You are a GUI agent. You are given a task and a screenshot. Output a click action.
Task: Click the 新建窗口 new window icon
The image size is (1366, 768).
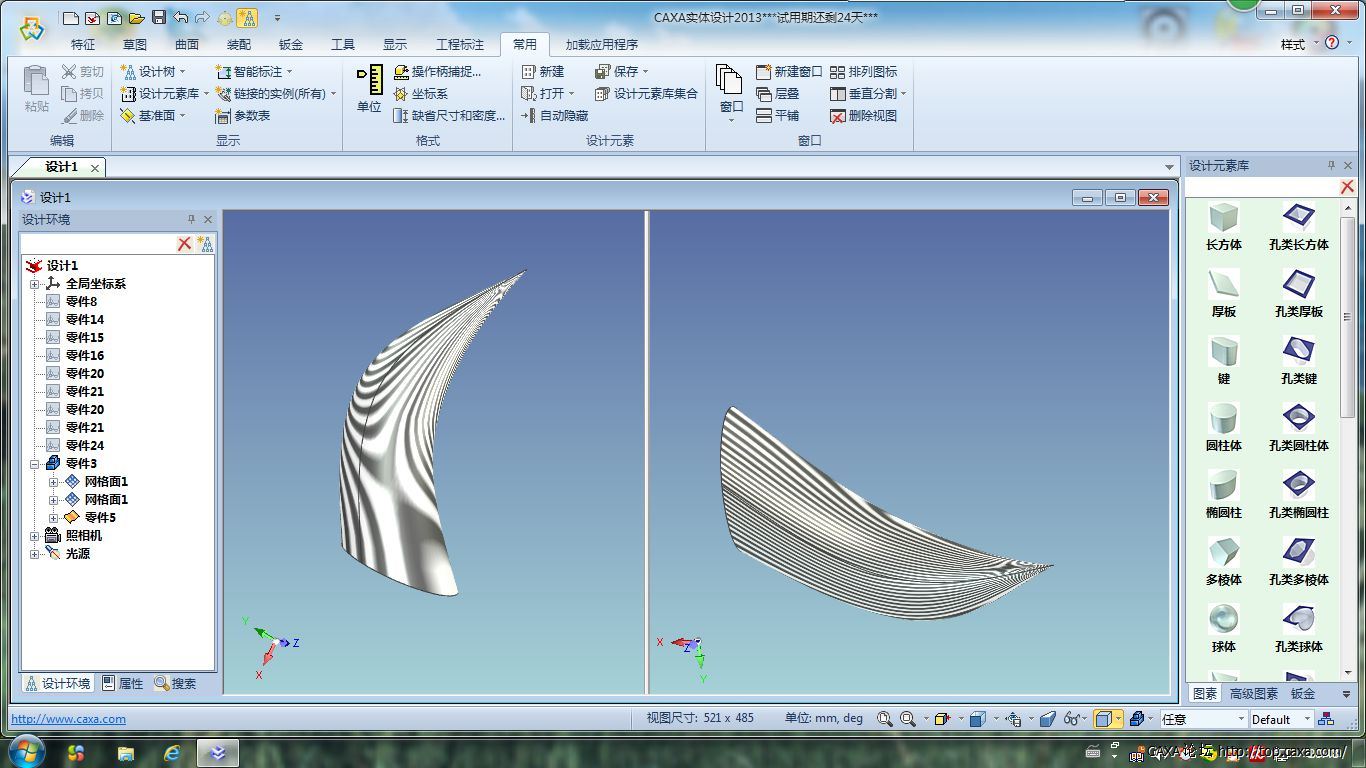click(764, 72)
